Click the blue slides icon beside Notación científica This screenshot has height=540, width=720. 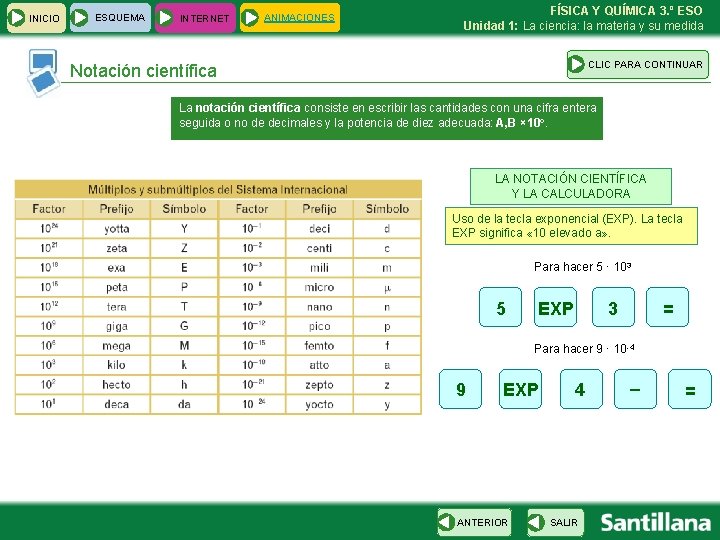[43, 73]
